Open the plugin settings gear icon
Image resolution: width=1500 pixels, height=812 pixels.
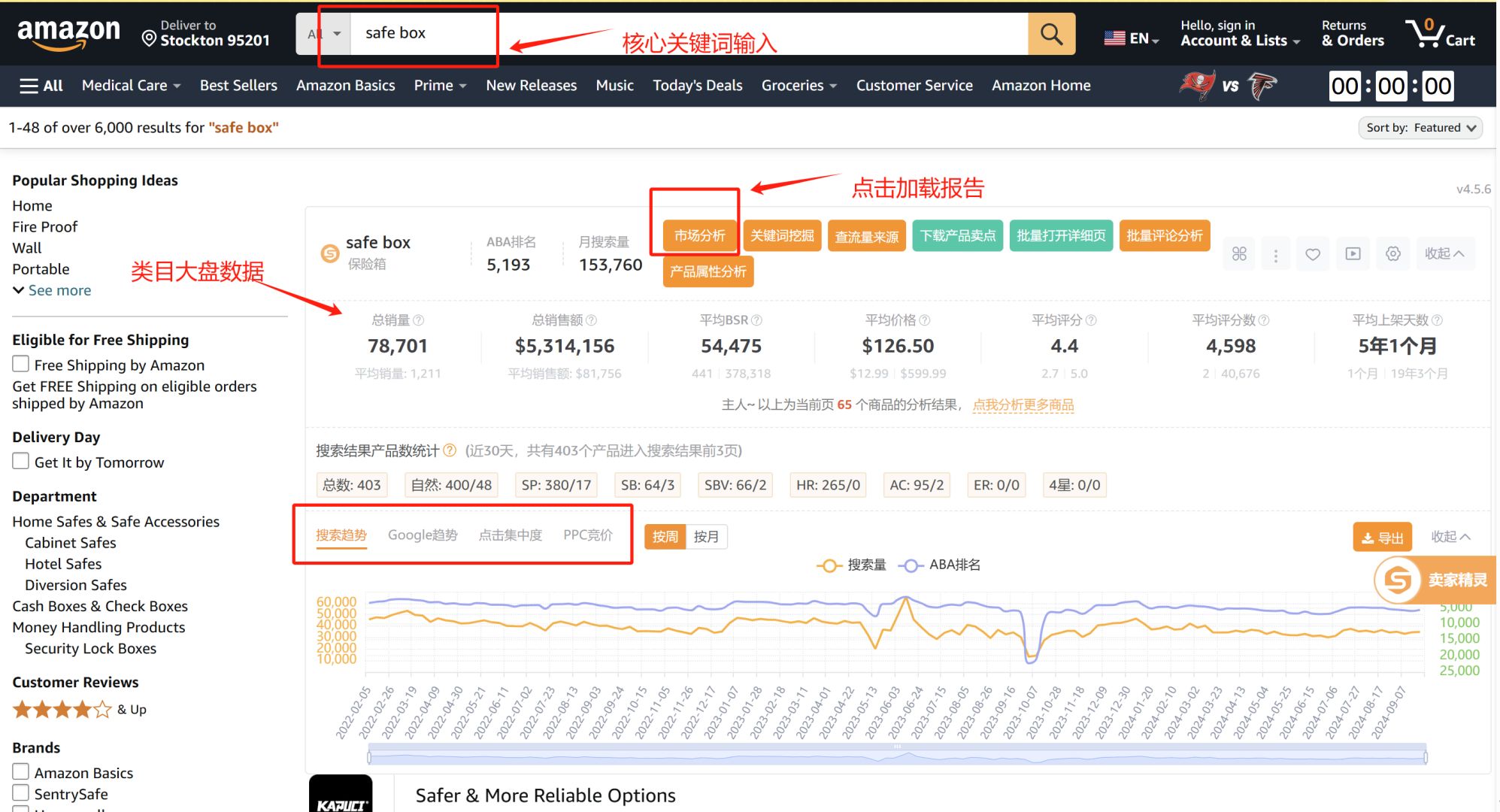(x=1393, y=254)
